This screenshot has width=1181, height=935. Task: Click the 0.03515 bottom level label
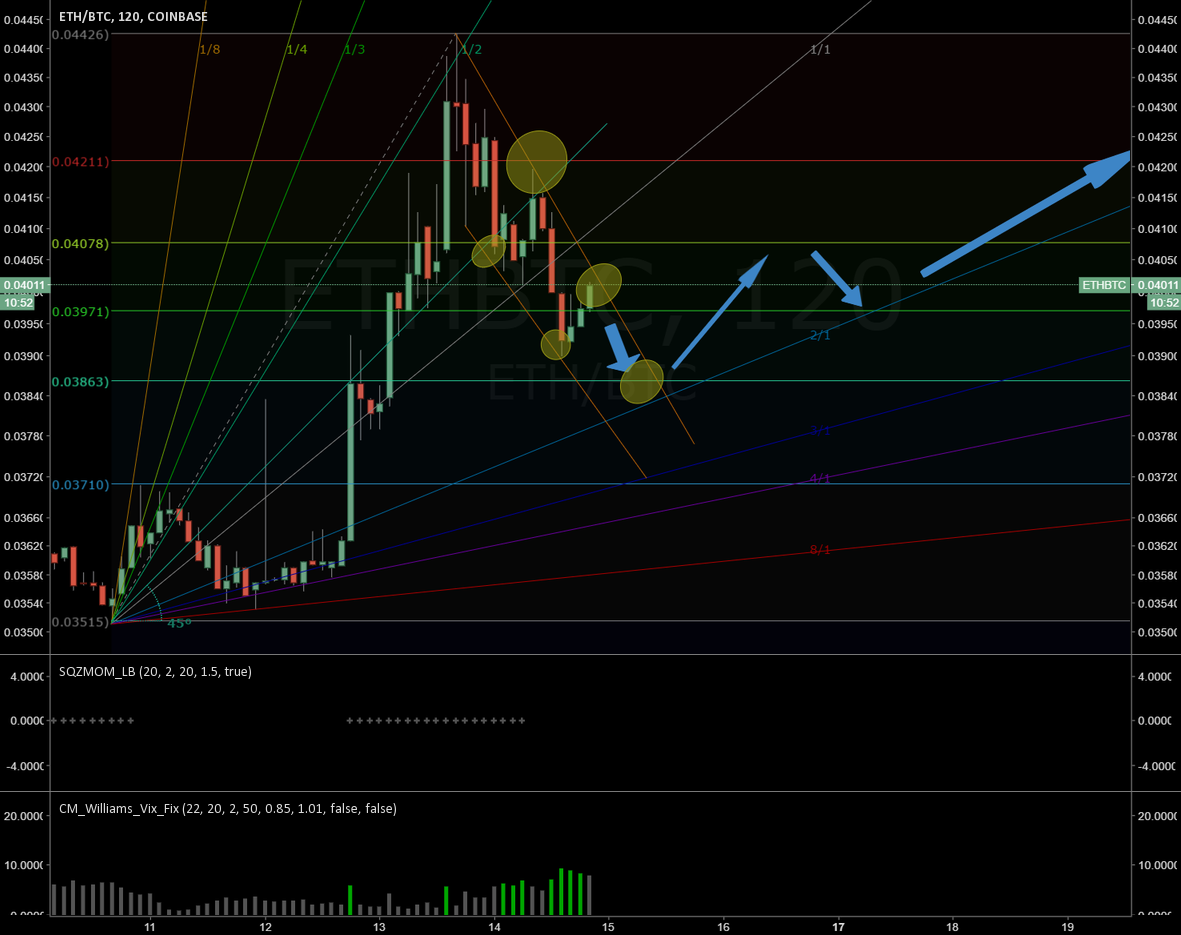pyautogui.click(x=81, y=622)
